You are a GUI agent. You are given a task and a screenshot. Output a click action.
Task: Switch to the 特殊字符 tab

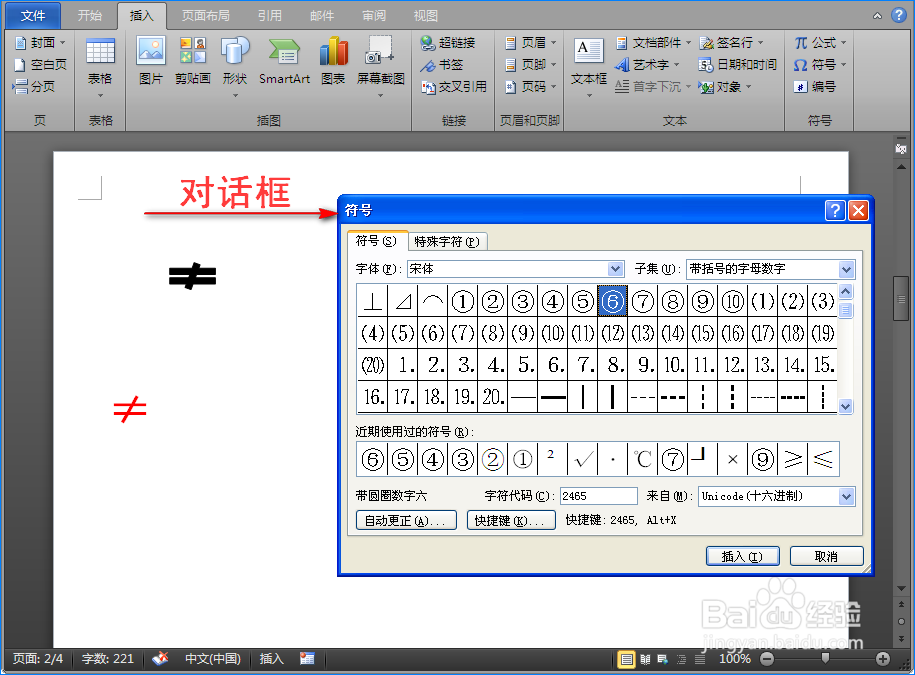[444, 241]
